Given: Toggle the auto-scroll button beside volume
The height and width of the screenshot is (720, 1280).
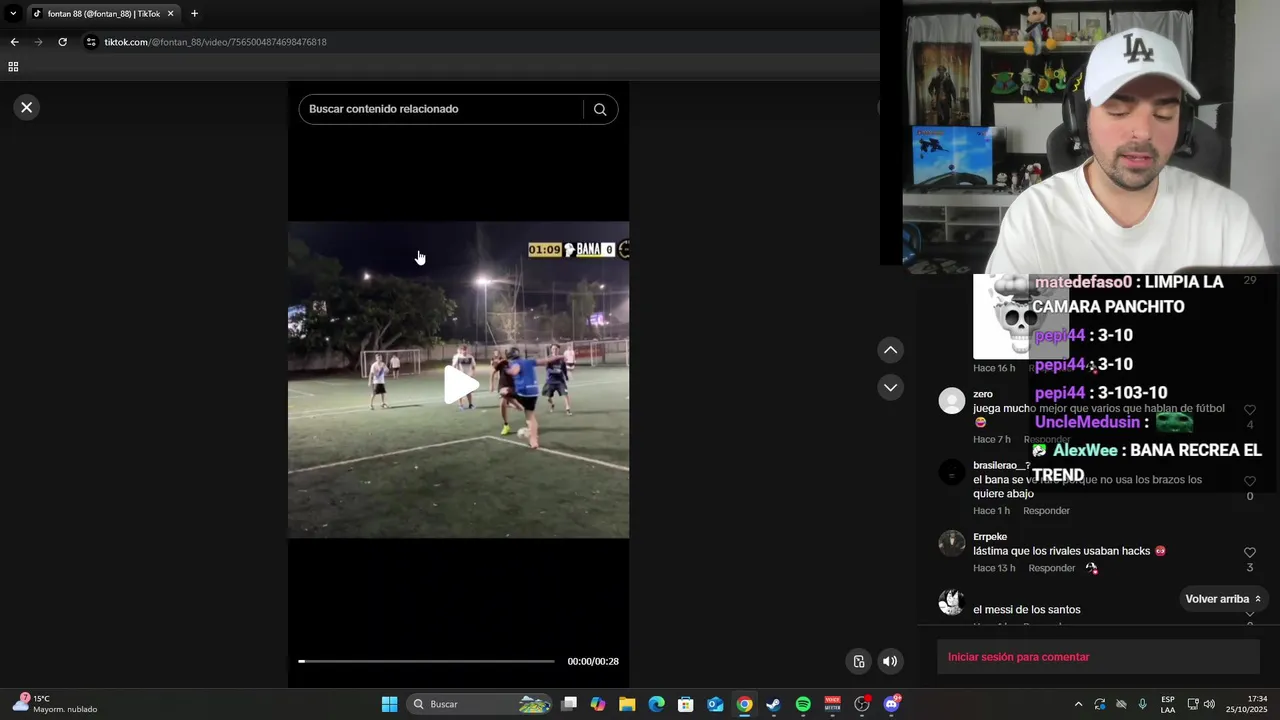Looking at the screenshot, I should (x=858, y=661).
